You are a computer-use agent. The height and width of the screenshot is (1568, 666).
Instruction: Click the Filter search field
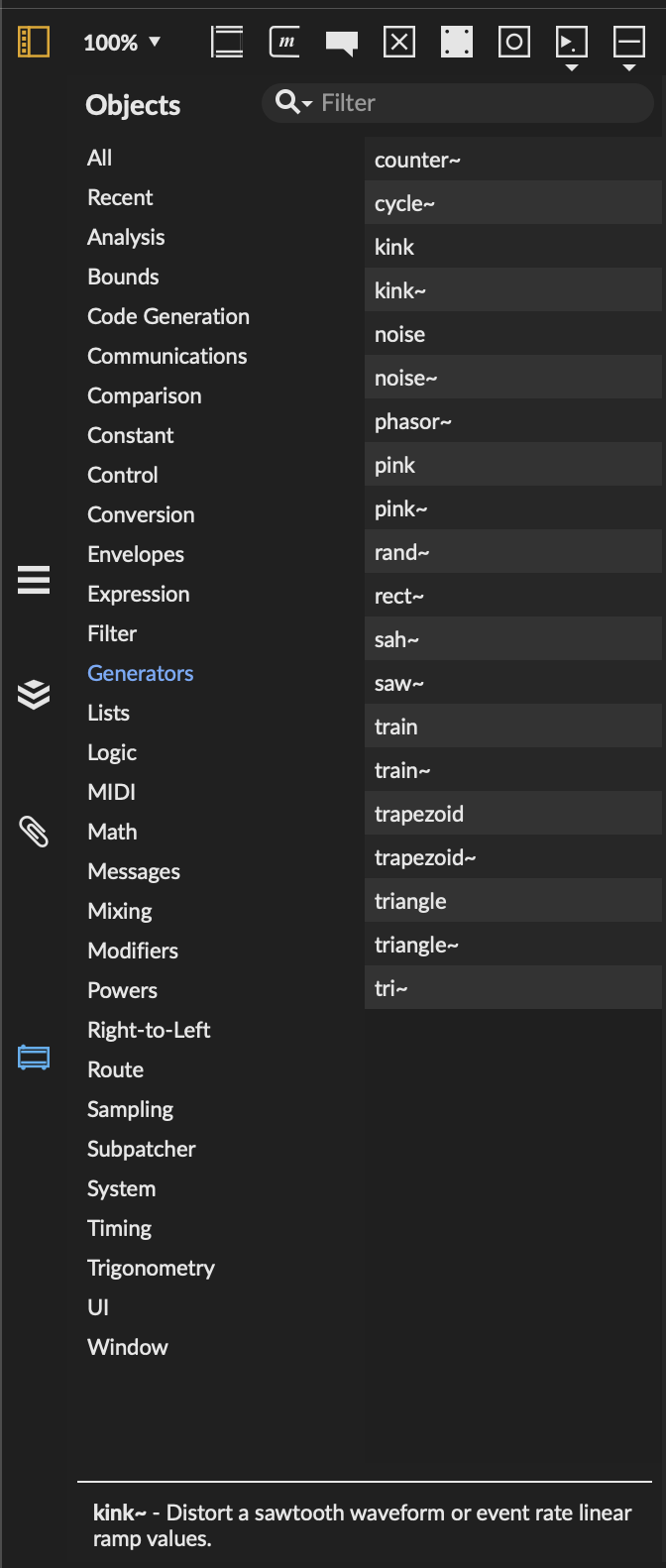coord(476,103)
